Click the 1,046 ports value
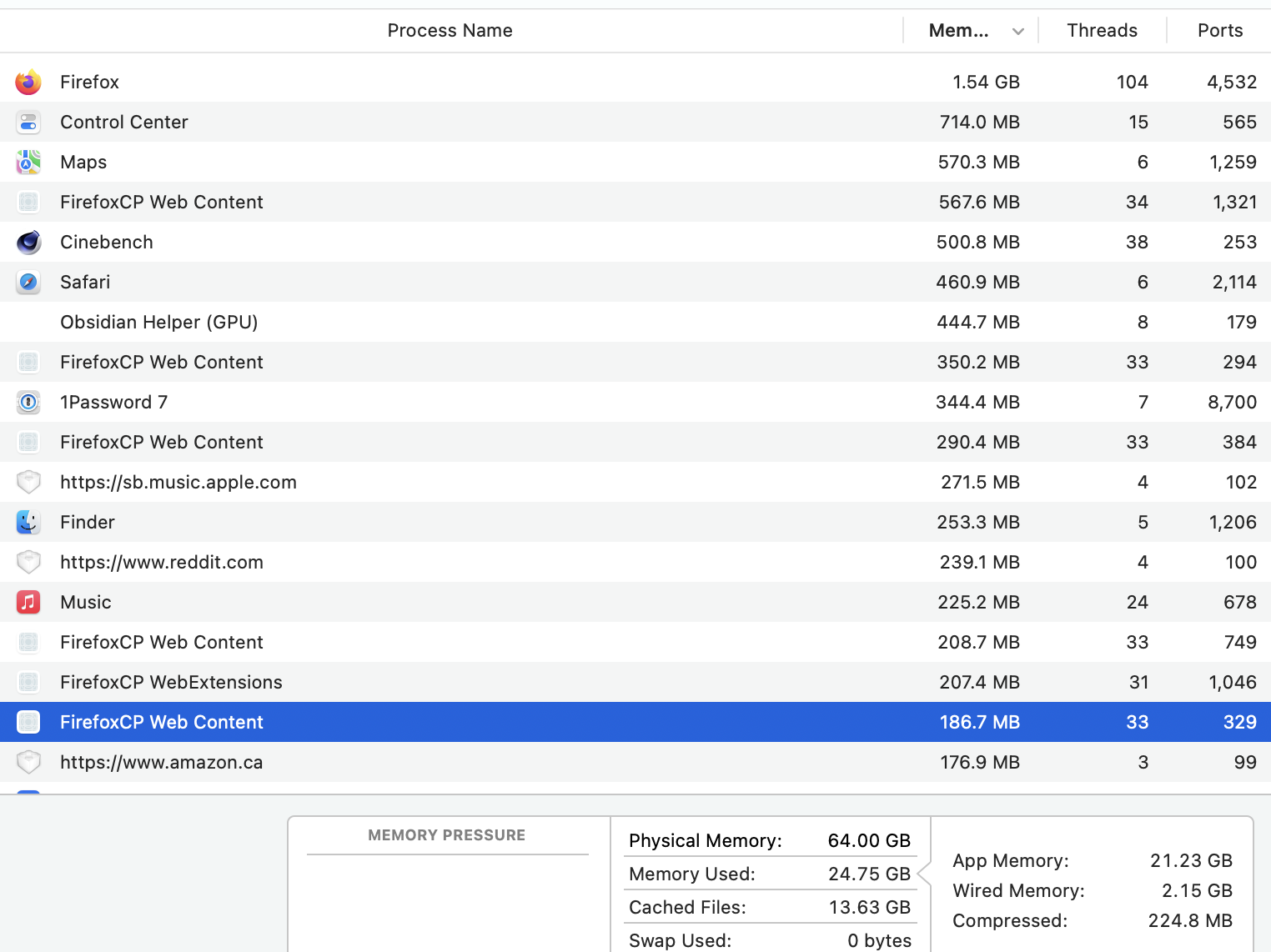 pyautogui.click(x=1233, y=682)
